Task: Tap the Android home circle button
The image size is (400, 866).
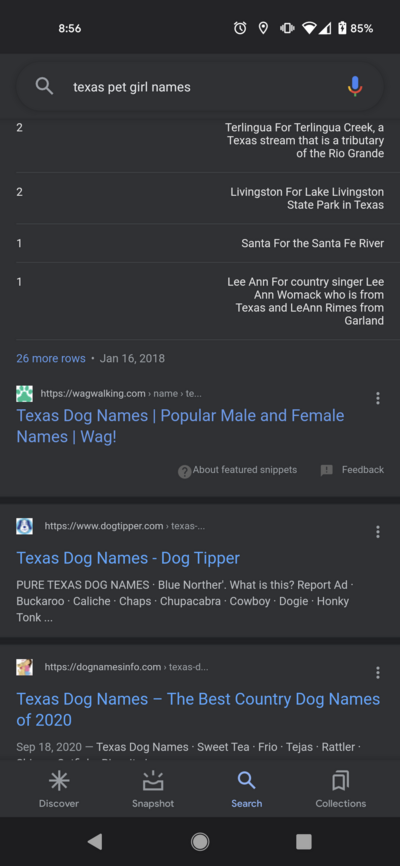Action: 200,841
